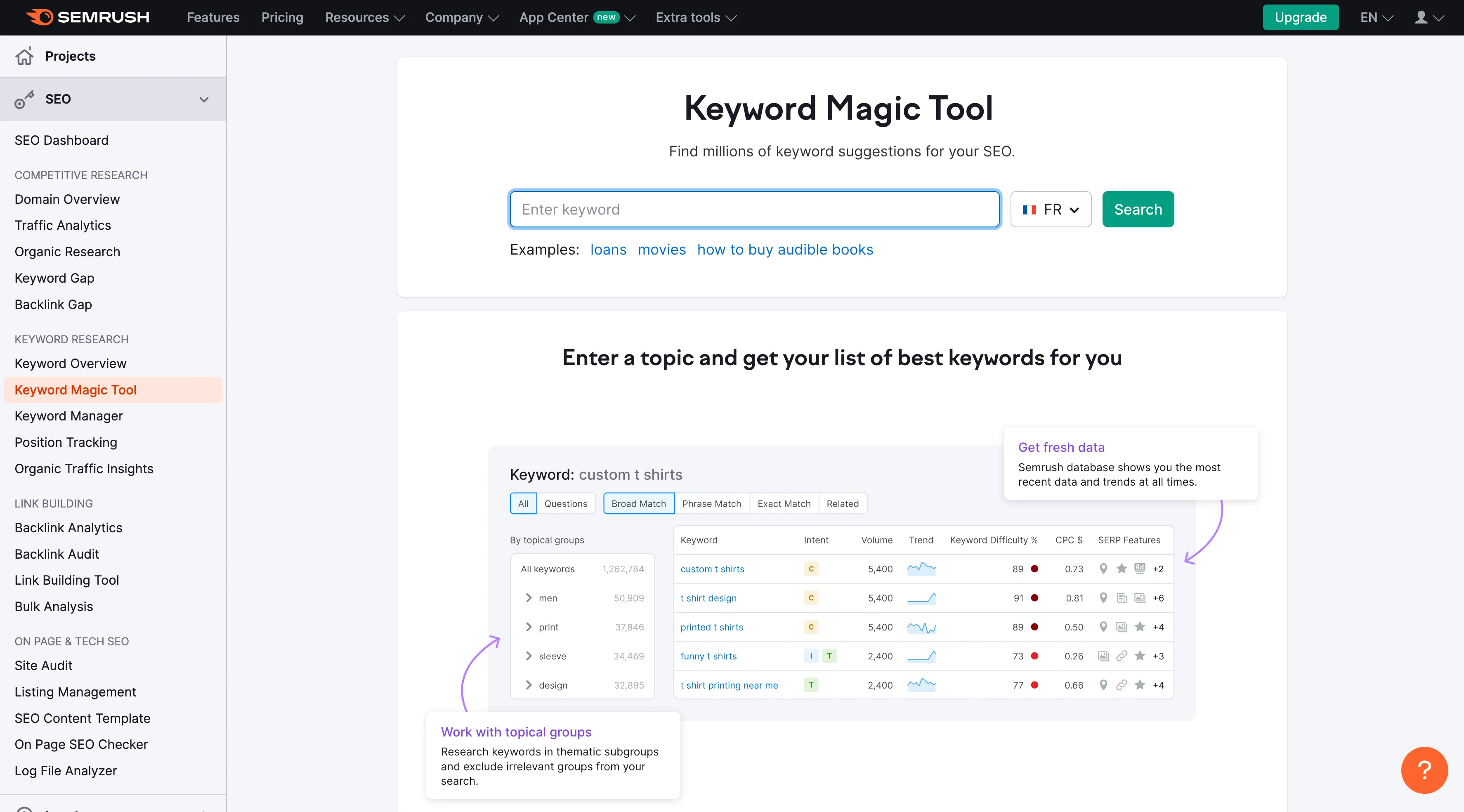This screenshot has width=1464, height=812.
Task: Click the C intent badge for t shirt design
Action: [811, 598]
